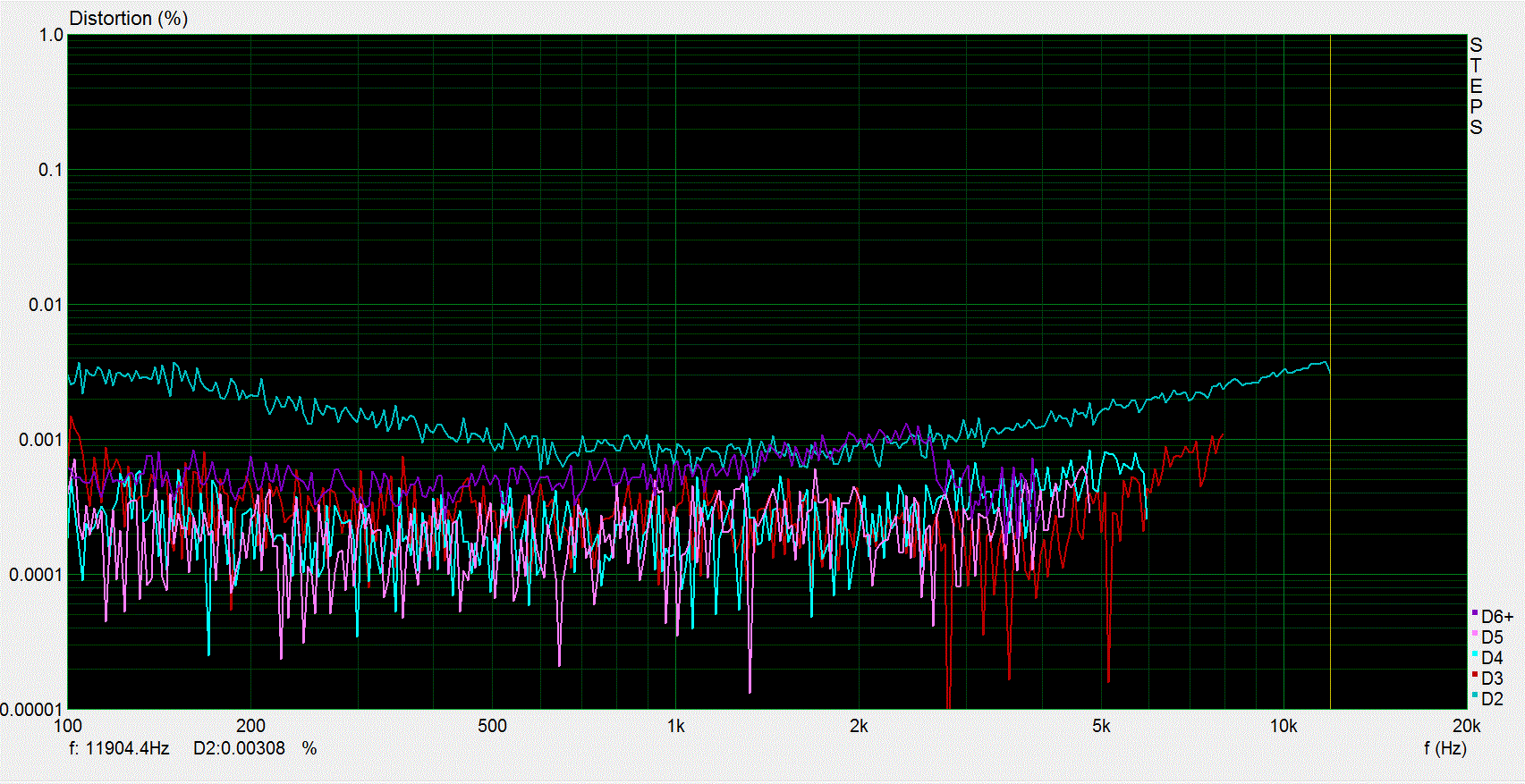Click the 500 frequency axis label

point(492,726)
